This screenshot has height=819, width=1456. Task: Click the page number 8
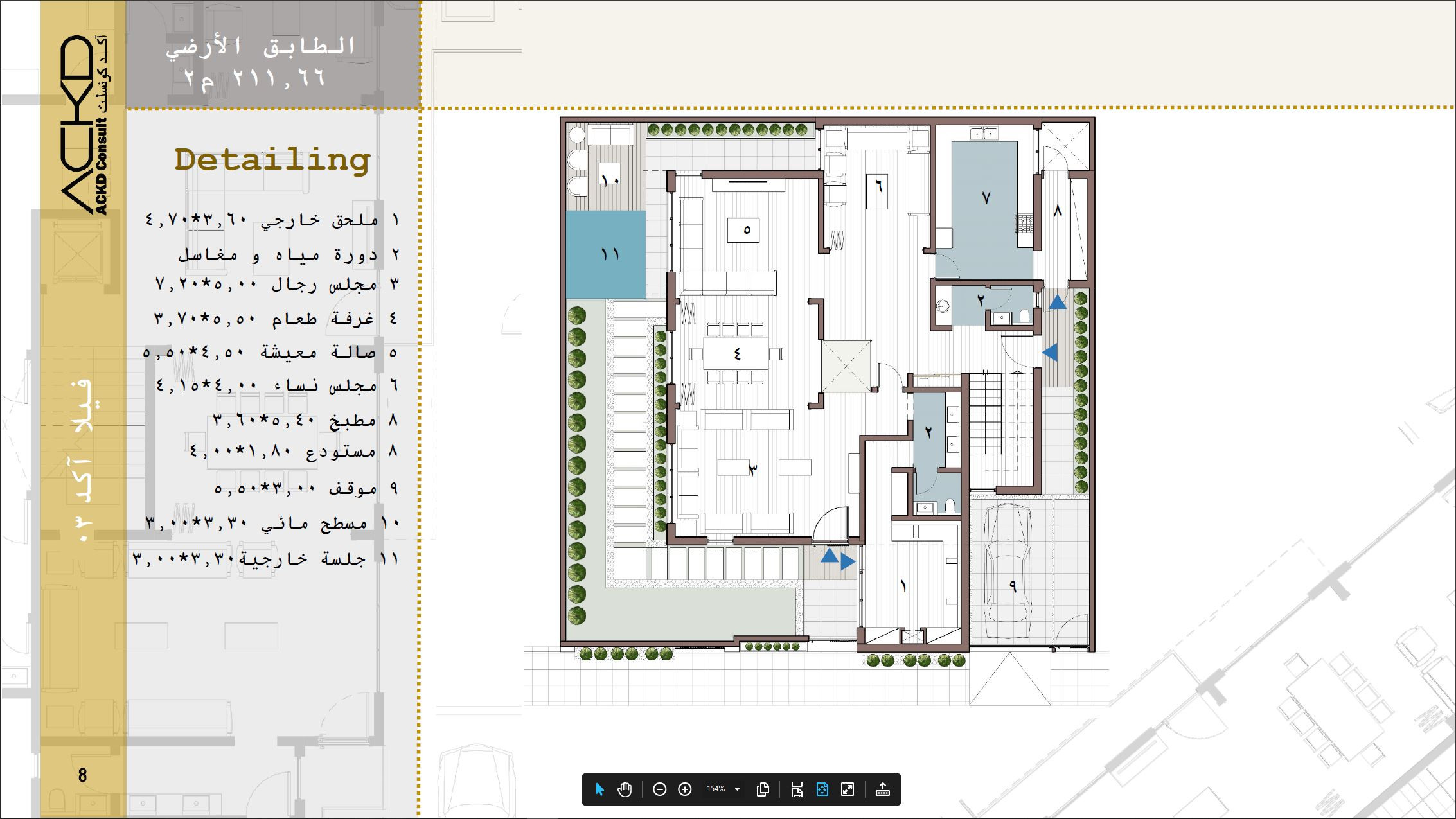pyautogui.click(x=82, y=775)
